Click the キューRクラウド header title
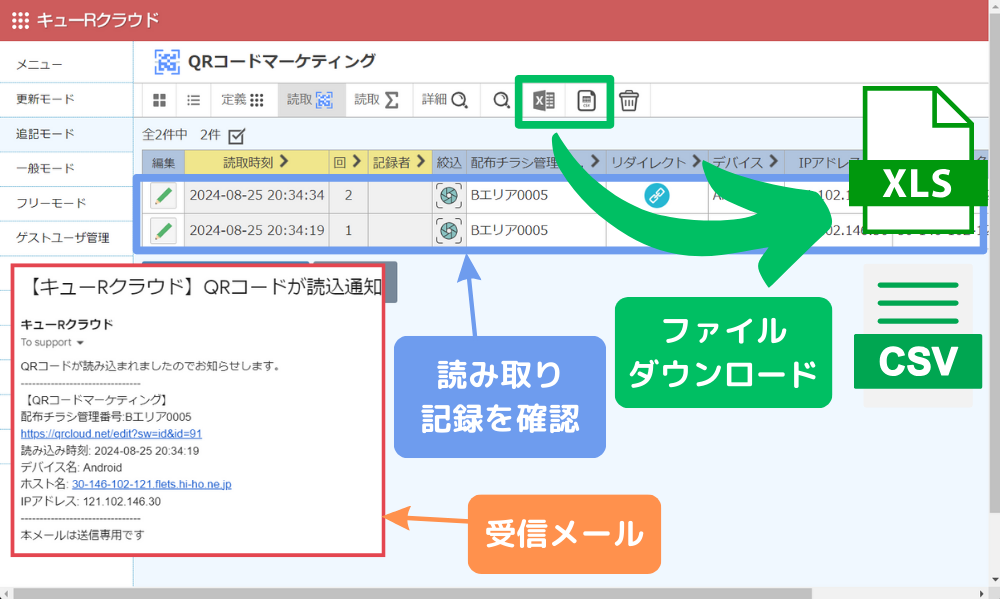1000x600 pixels. [98, 20]
